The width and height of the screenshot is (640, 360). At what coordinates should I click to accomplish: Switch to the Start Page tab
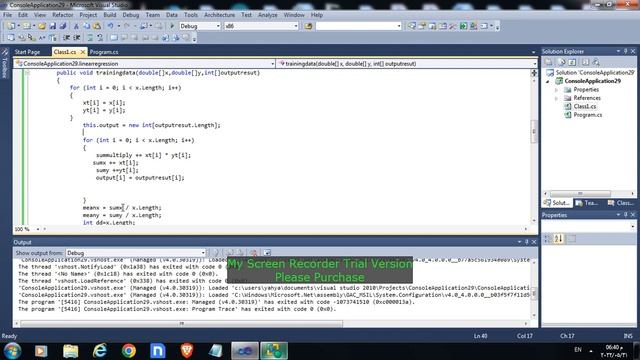coord(27,52)
